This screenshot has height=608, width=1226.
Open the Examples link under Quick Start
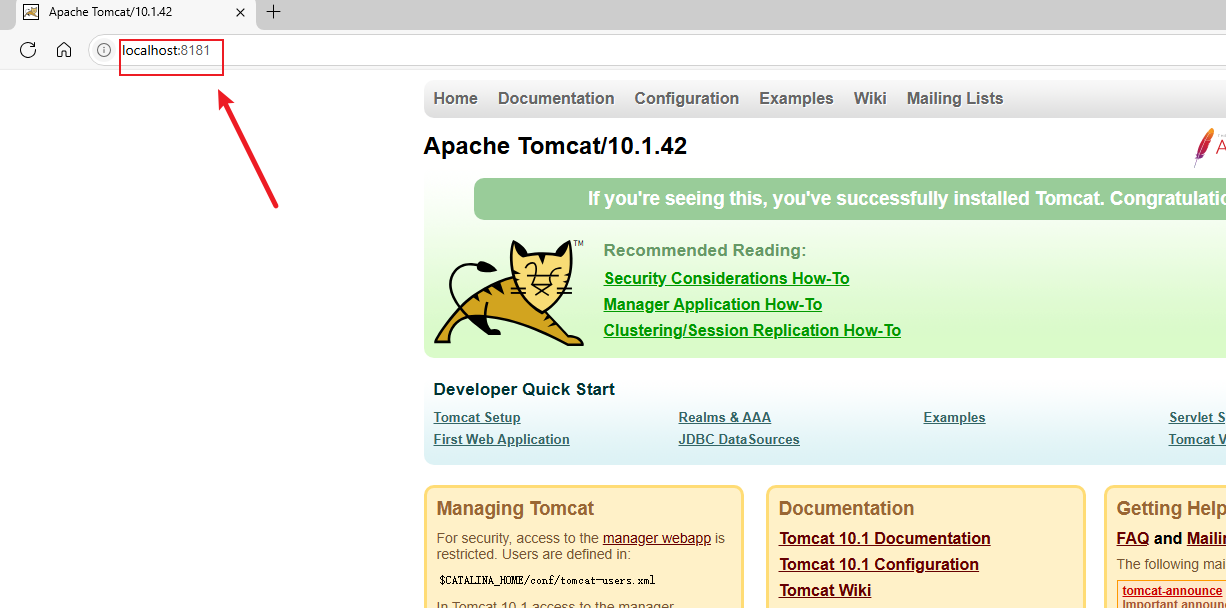[x=954, y=417]
